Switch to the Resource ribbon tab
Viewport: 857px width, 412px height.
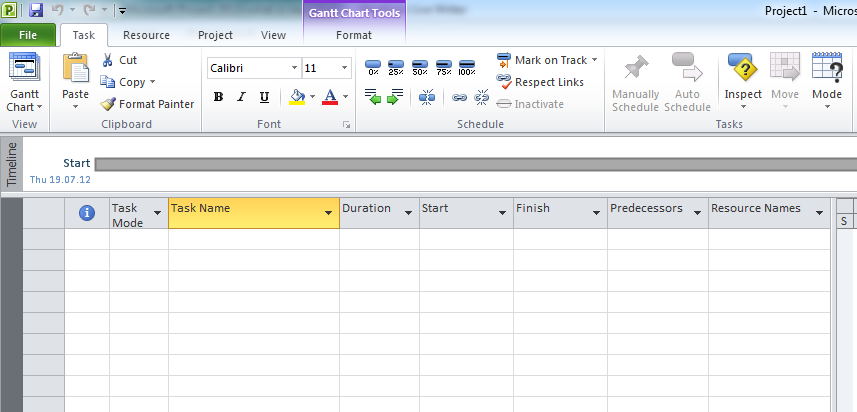click(146, 35)
